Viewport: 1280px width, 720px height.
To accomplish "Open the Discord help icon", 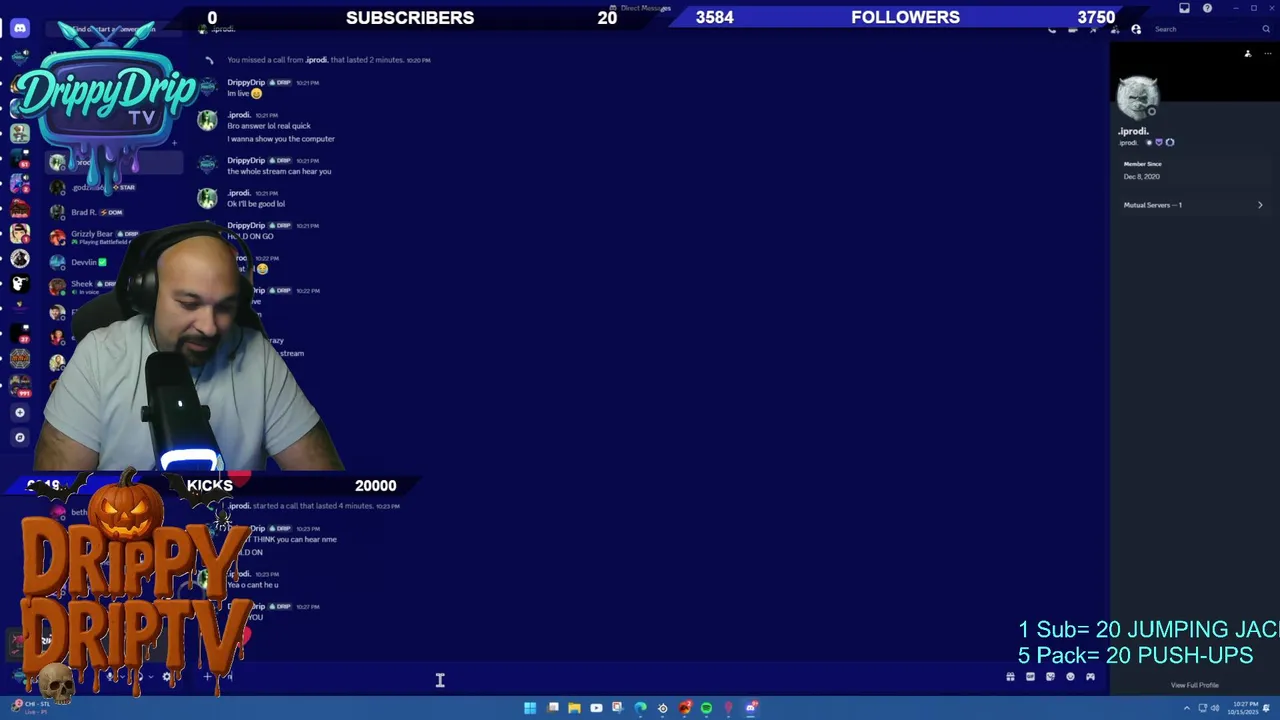I will pyautogui.click(x=1207, y=8).
